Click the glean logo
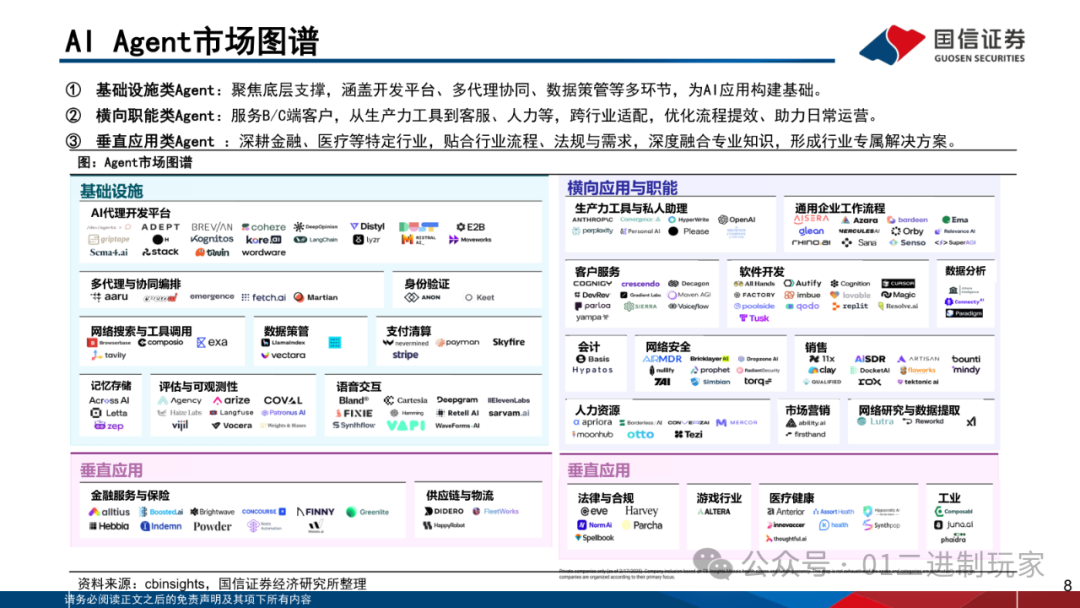1080x608 pixels. 811,231
